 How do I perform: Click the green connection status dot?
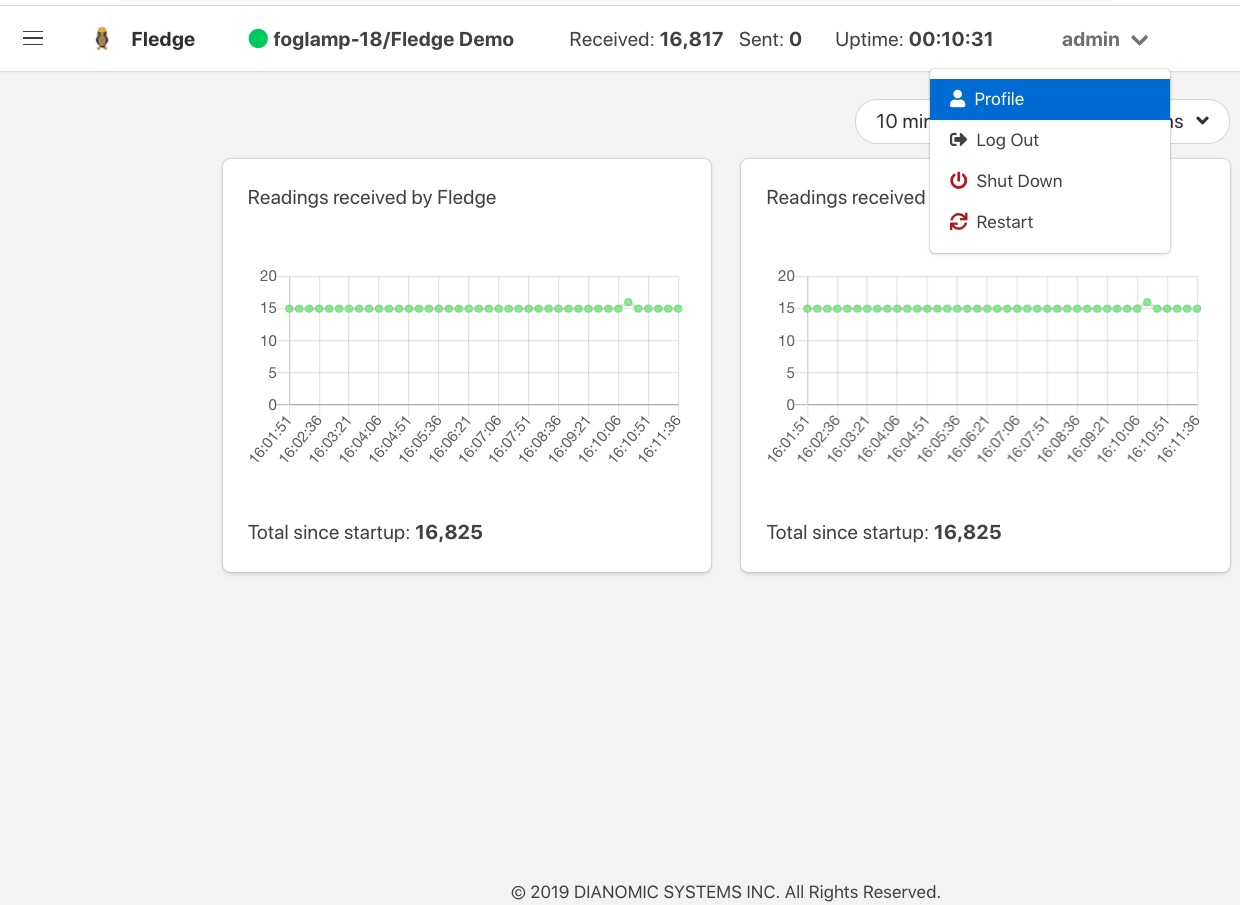(x=258, y=40)
